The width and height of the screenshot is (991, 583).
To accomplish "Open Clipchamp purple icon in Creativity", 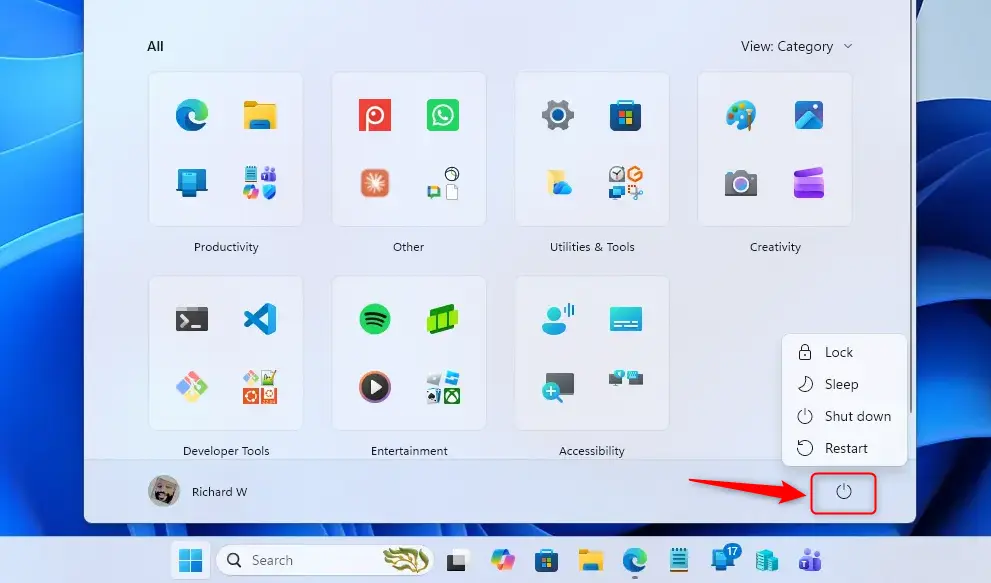I will point(809,183).
